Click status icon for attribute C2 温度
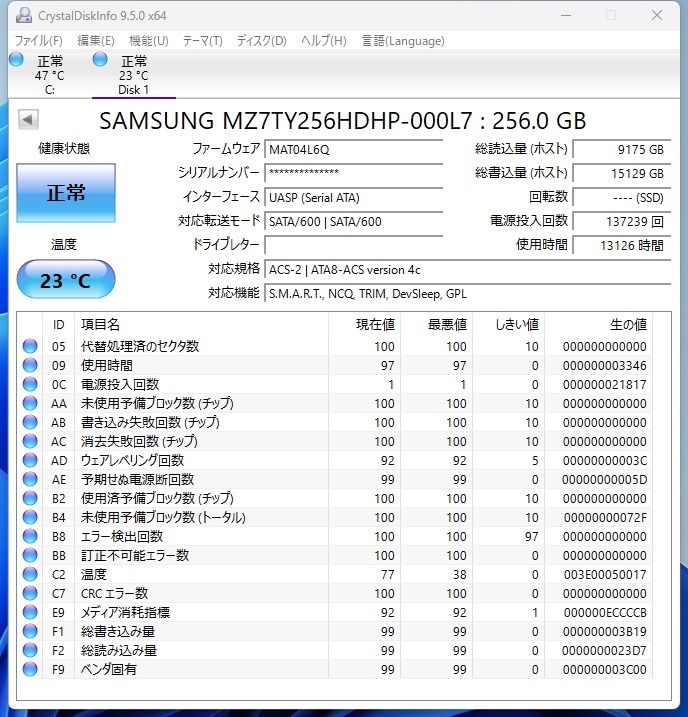The image size is (688, 717). pyautogui.click(x=30, y=574)
